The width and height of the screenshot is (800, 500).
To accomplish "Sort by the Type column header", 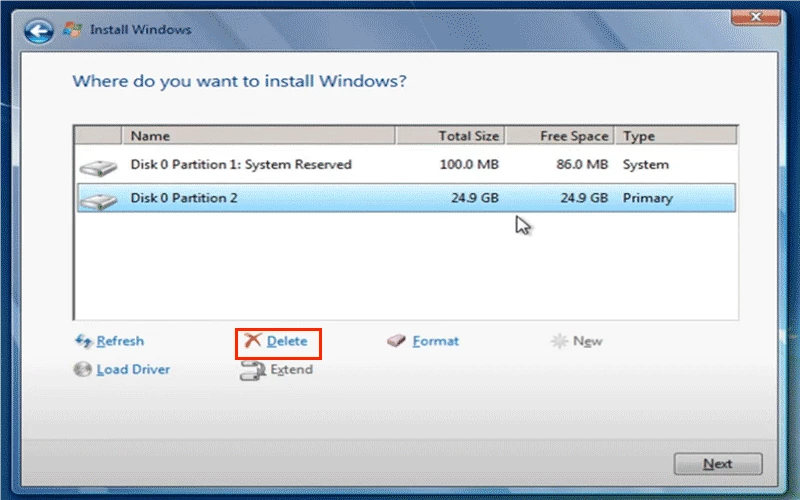I will [x=676, y=136].
